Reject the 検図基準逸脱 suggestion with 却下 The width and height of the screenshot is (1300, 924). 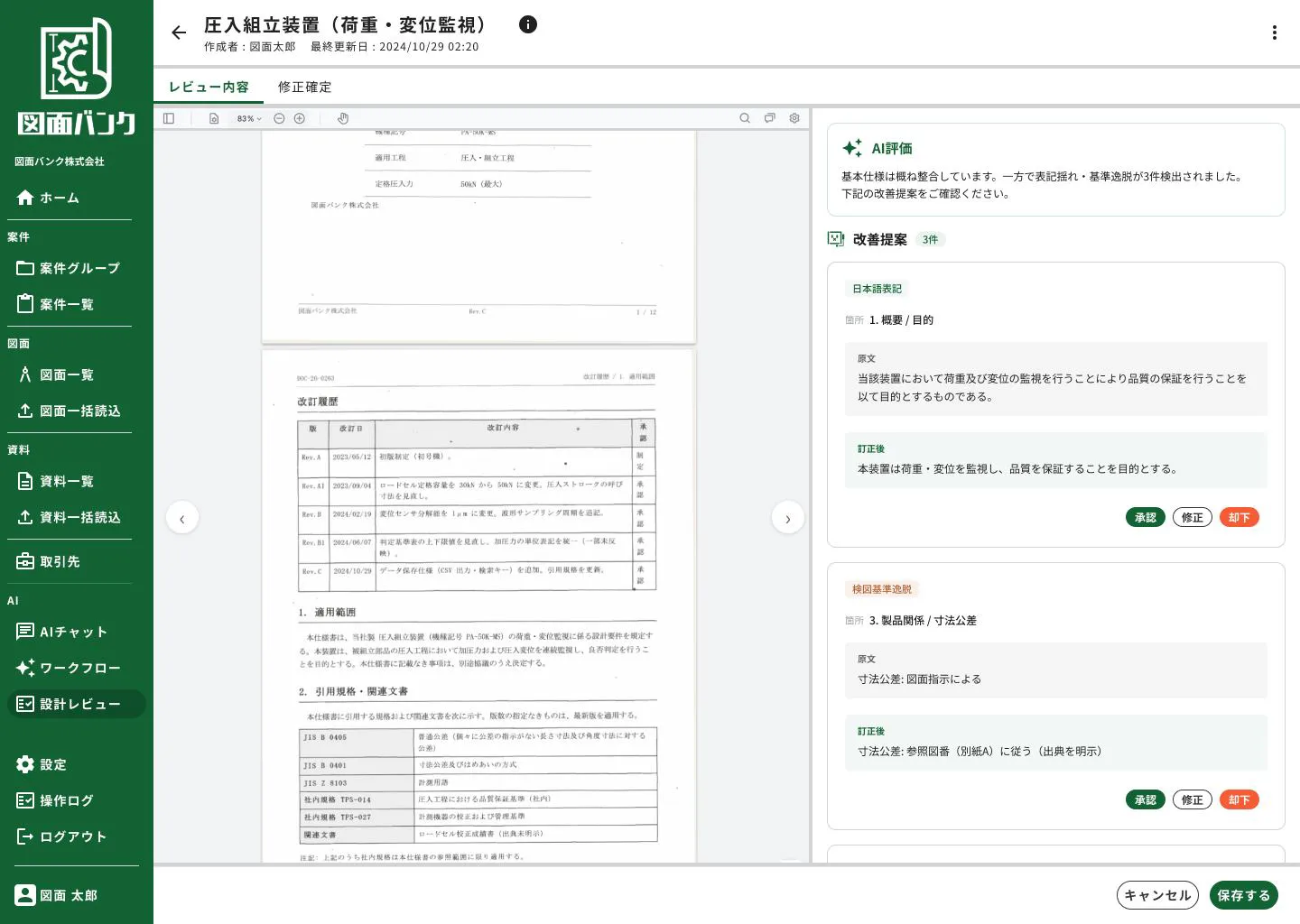(x=1240, y=799)
